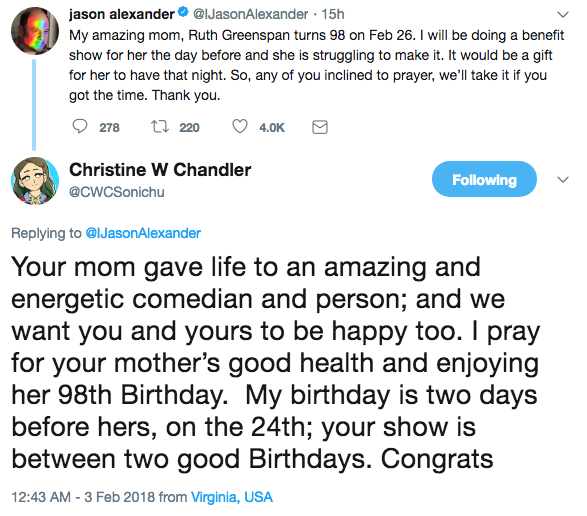
Task: Like the tweet with the heart icon
Action: pyautogui.click(x=240, y=127)
